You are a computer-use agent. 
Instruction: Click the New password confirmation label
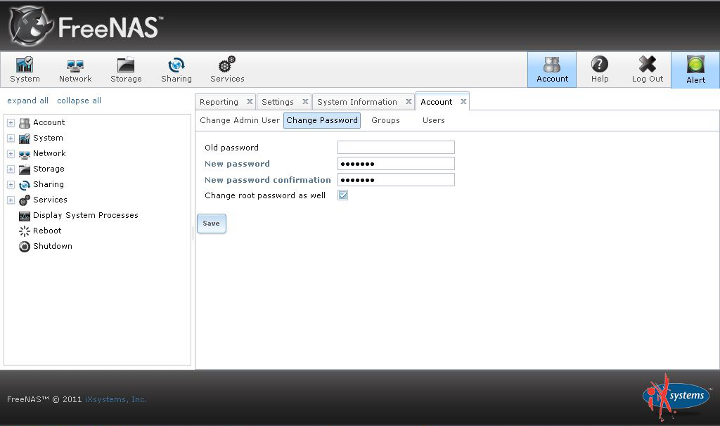[268, 180]
